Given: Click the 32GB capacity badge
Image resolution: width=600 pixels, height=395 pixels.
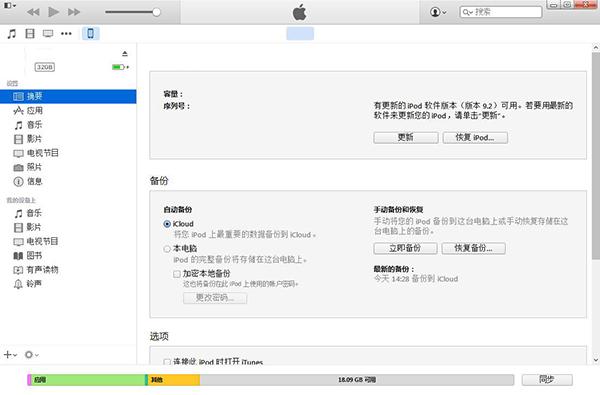Looking at the screenshot, I should [x=45, y=67].
